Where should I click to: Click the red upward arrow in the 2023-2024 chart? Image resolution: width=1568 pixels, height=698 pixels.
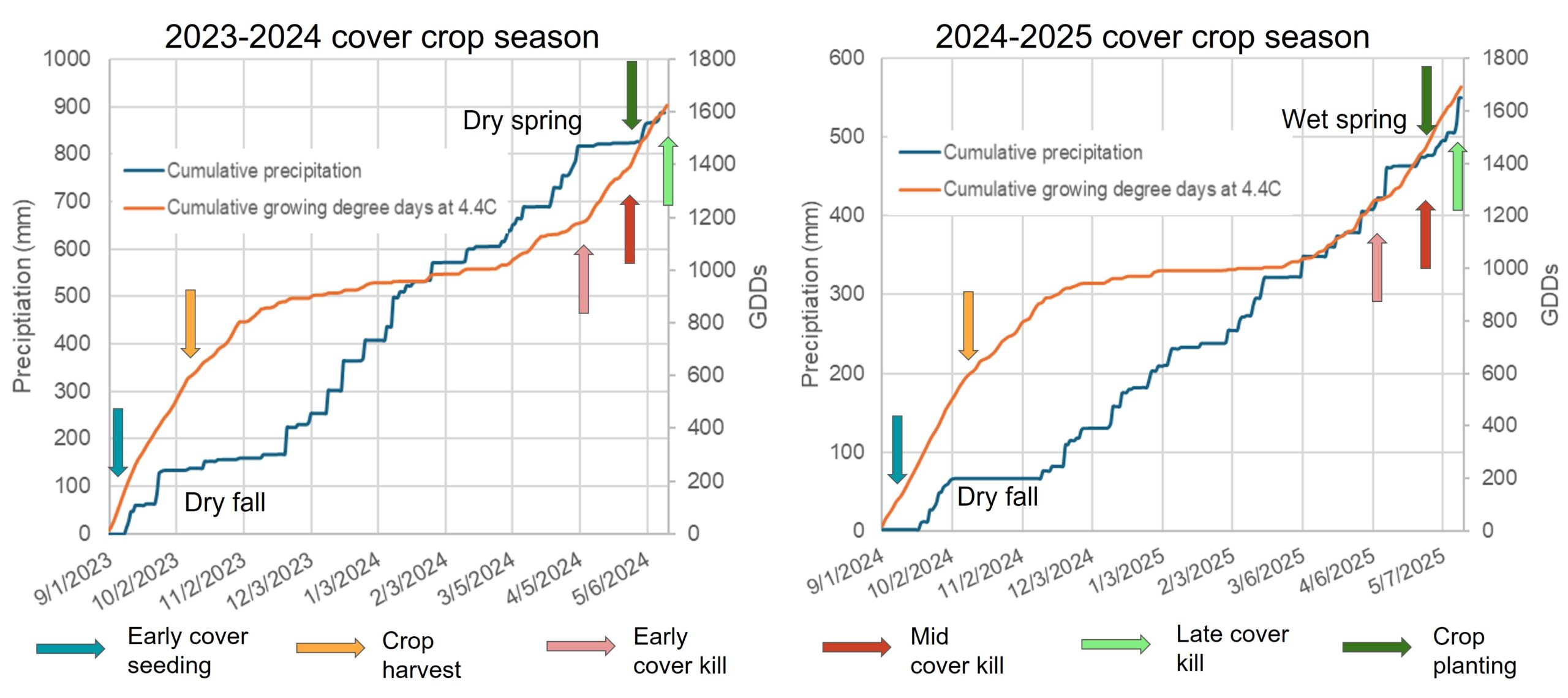click(630, 229)
